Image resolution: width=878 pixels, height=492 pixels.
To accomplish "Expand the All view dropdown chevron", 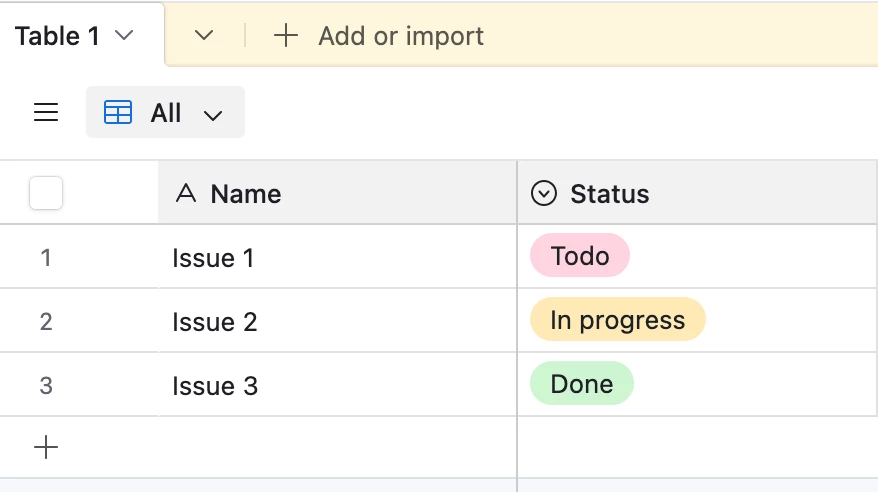I will 213,115.
